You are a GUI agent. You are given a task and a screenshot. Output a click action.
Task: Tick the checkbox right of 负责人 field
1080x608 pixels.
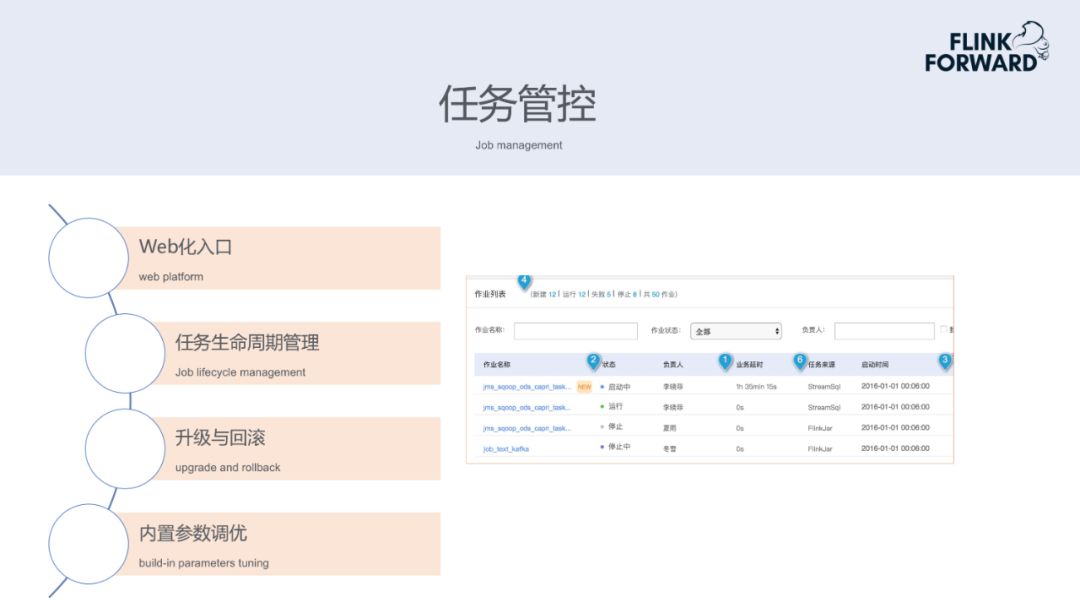point(944,330)
